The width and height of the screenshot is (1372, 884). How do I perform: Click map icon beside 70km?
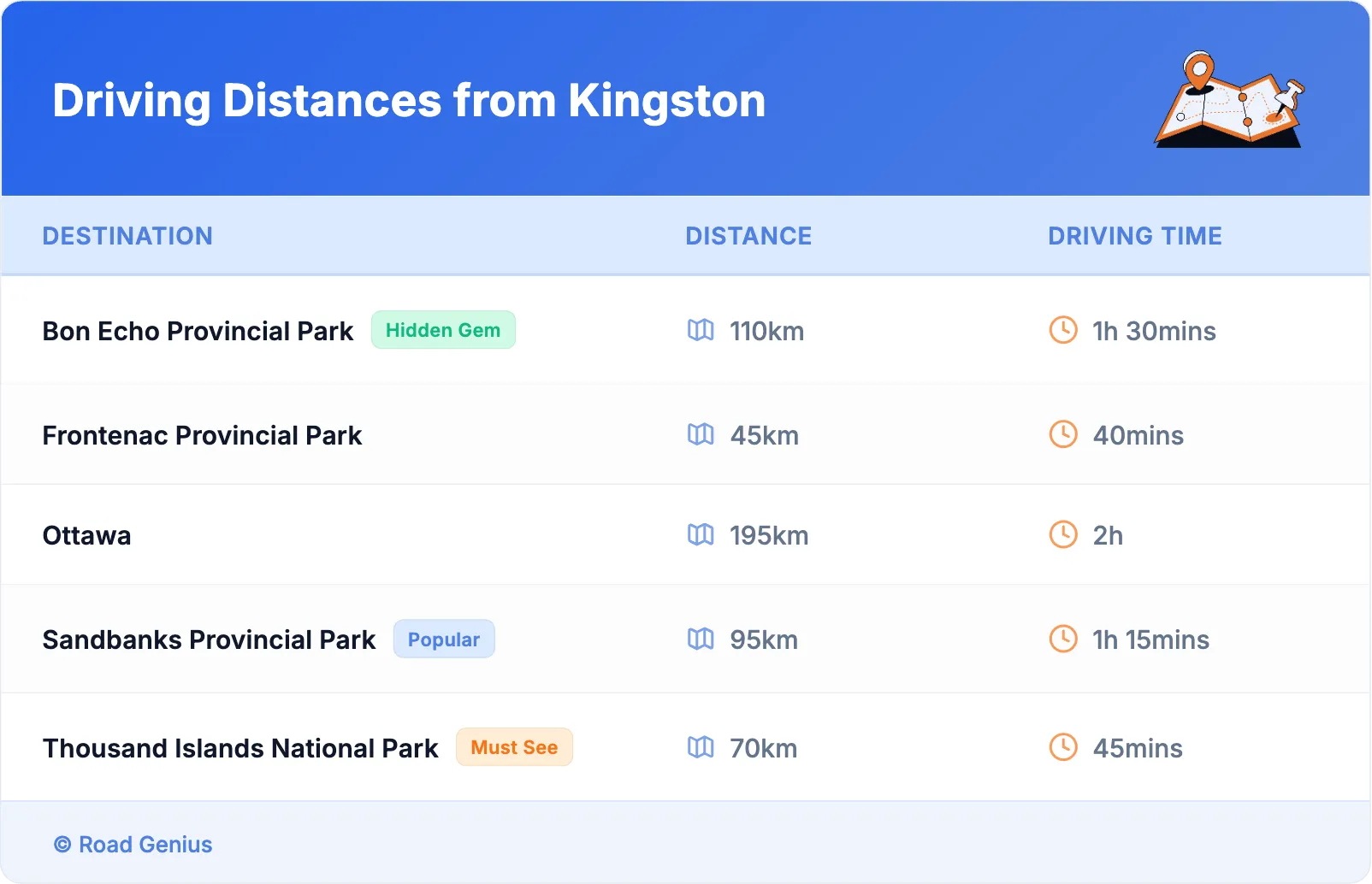pyautogui.click(x=701, y=747)
